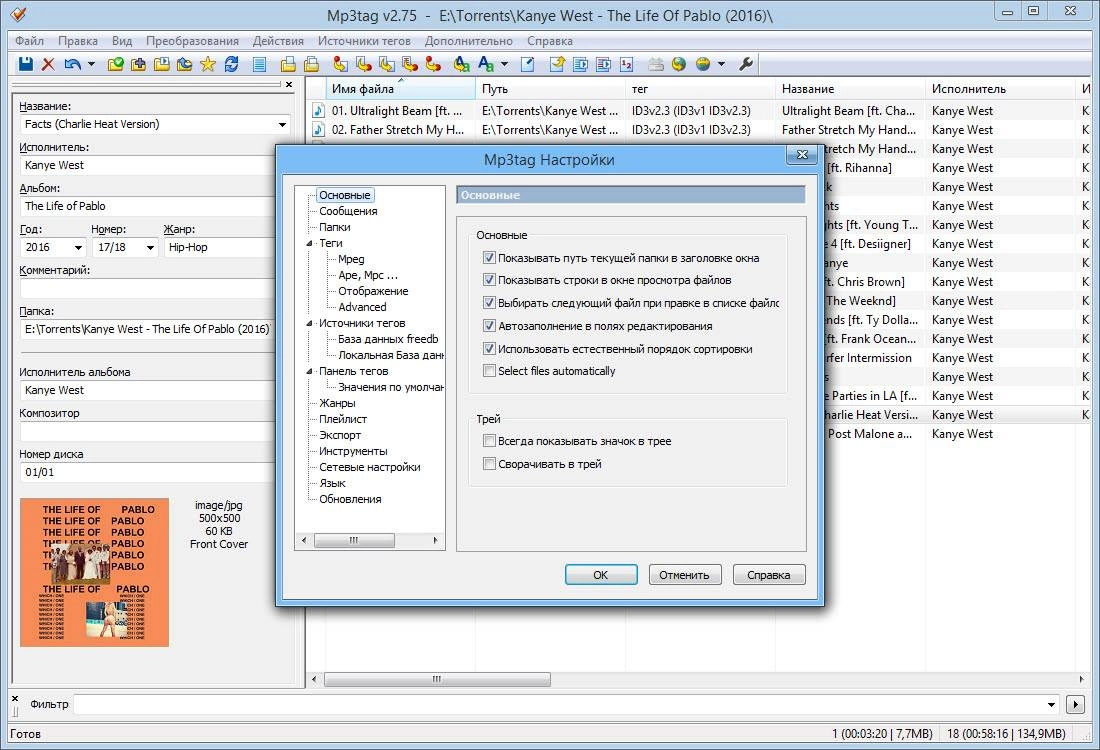This screenshot has width=1100, height=750.
Task: Click music note icon of 01. Ultralight Beam
Action: click(318, 111)
